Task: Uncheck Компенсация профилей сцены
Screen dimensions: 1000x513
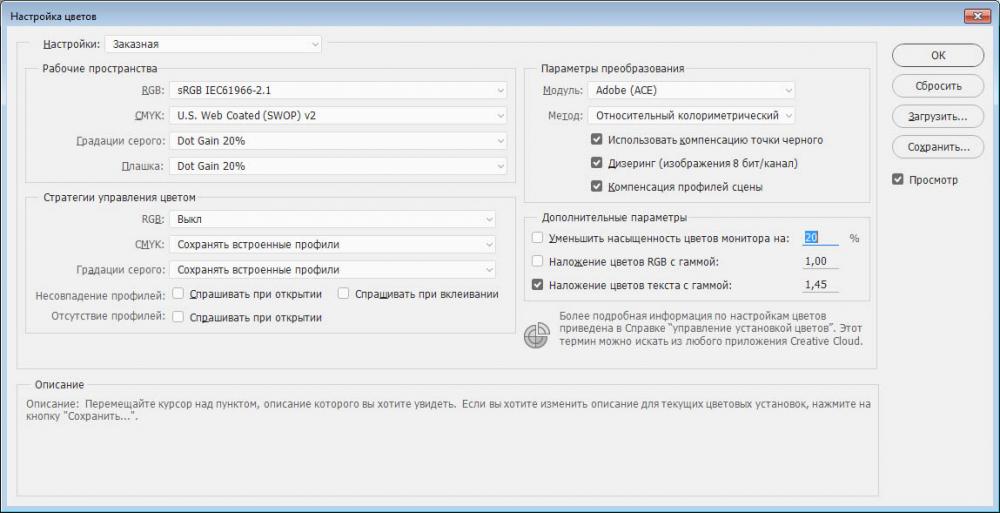Action: point(597,186)
